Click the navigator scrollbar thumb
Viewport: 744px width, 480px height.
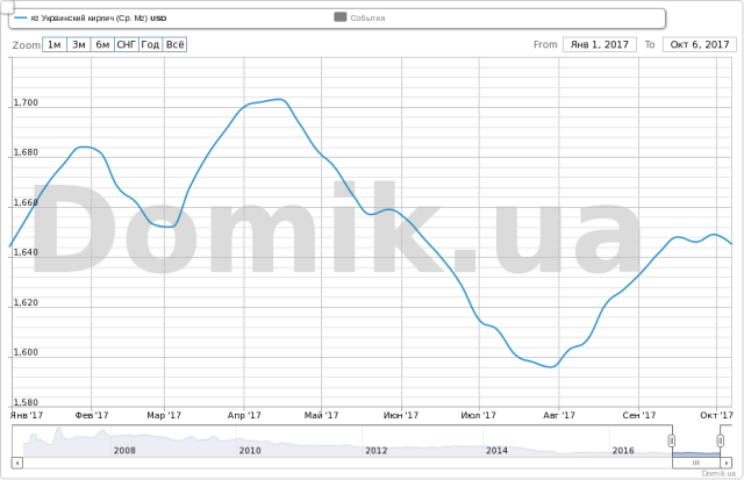pos(696,462)
